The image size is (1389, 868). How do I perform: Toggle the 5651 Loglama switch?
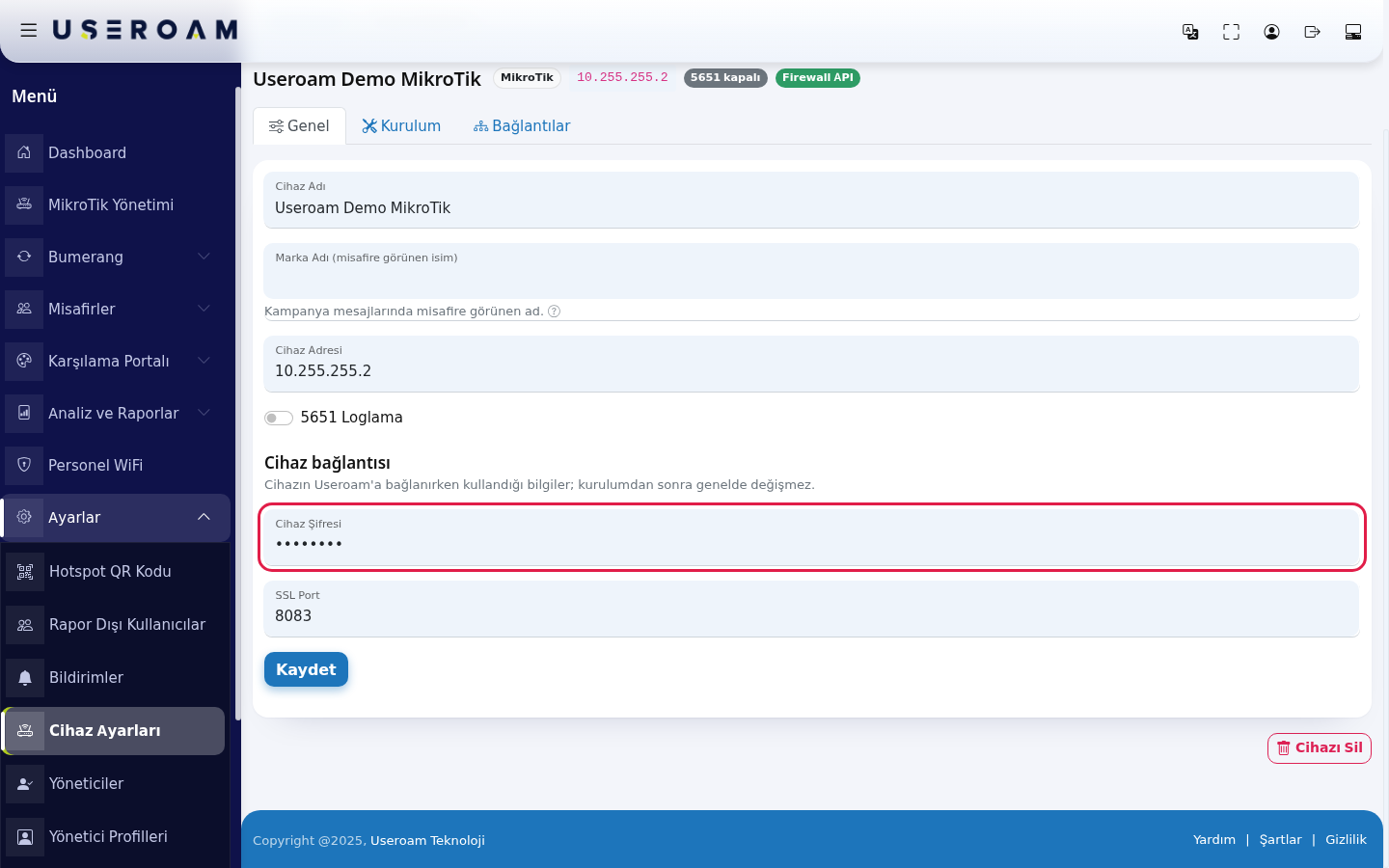pos(279,418)
